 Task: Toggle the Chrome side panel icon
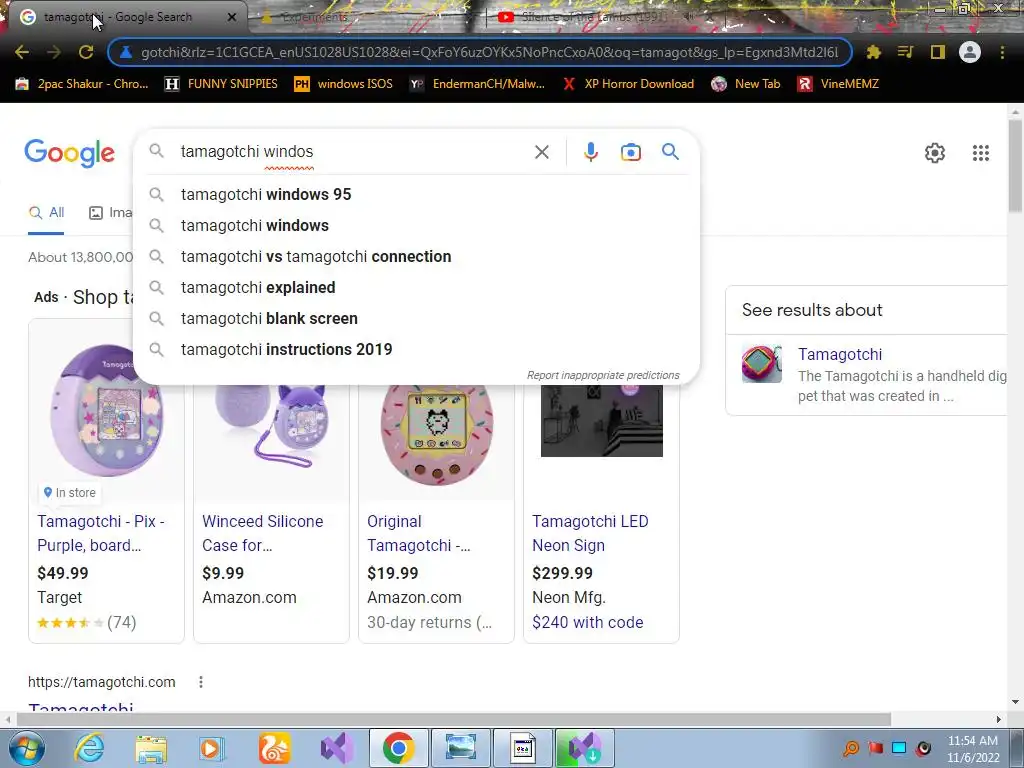tap(938, 52)
